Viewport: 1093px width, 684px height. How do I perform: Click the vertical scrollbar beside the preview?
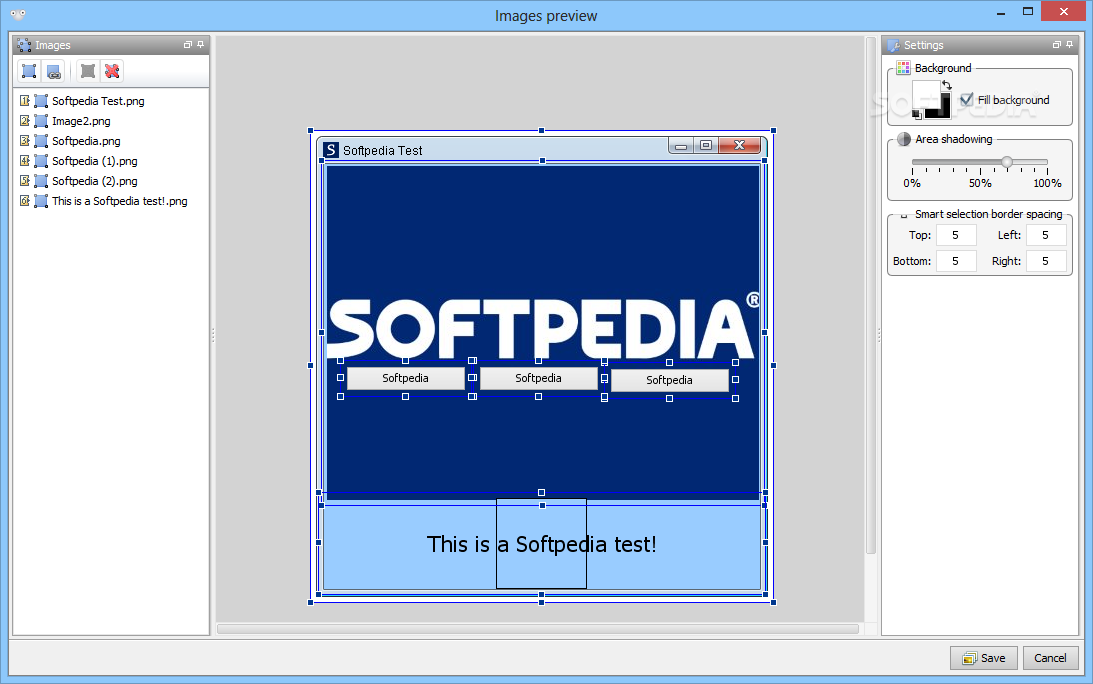[871, 296]
